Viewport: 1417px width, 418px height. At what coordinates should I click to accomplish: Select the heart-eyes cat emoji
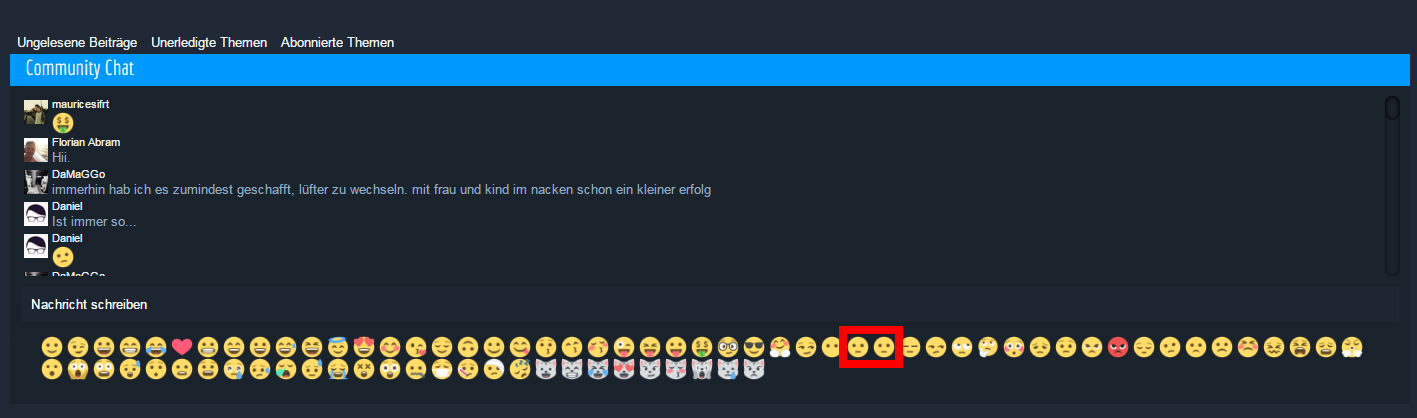point(624,369)
